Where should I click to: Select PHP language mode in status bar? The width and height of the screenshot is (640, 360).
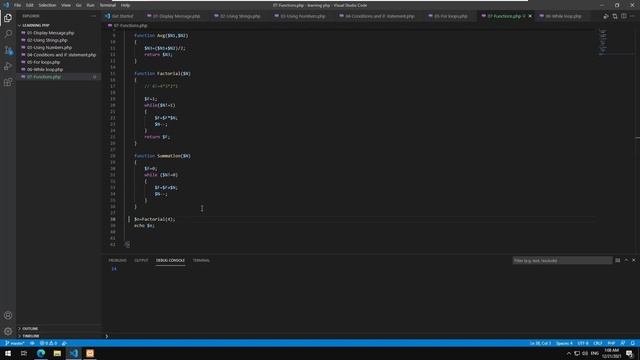(611, 343)
